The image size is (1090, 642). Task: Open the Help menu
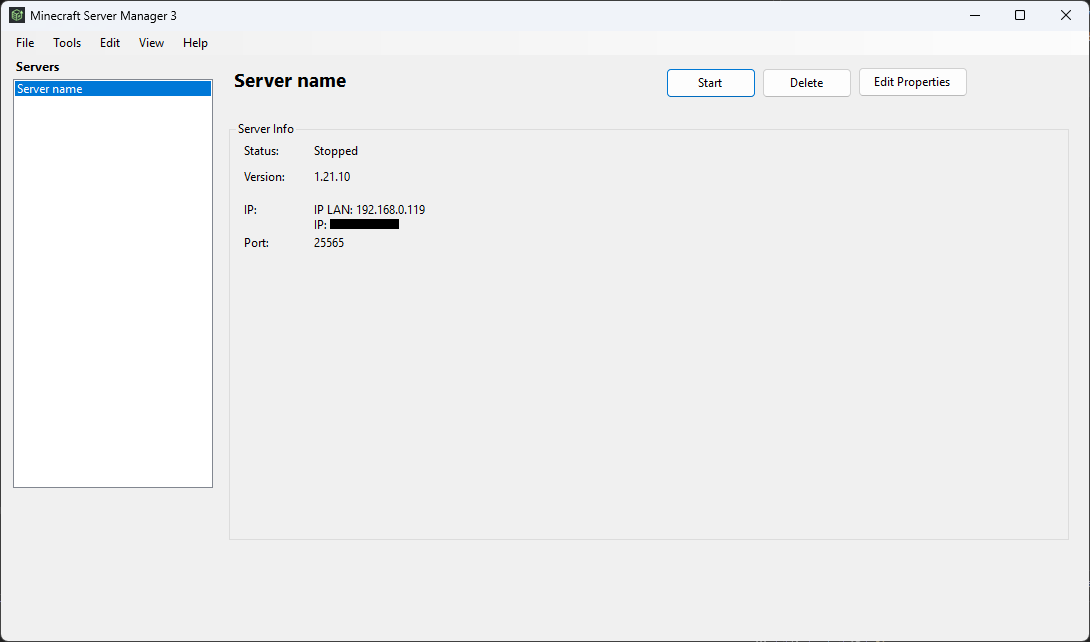click(195, 43)
